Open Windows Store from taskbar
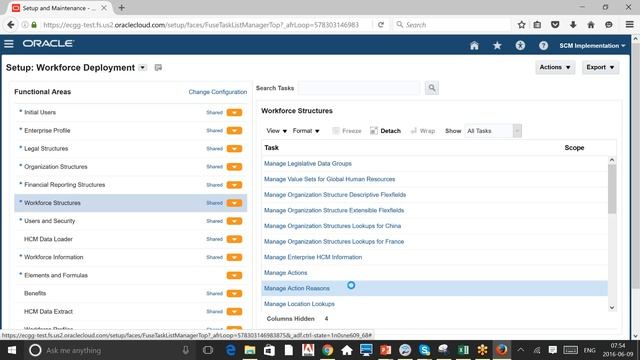This screenshot has height=360, width=640. tap(269, 350)
